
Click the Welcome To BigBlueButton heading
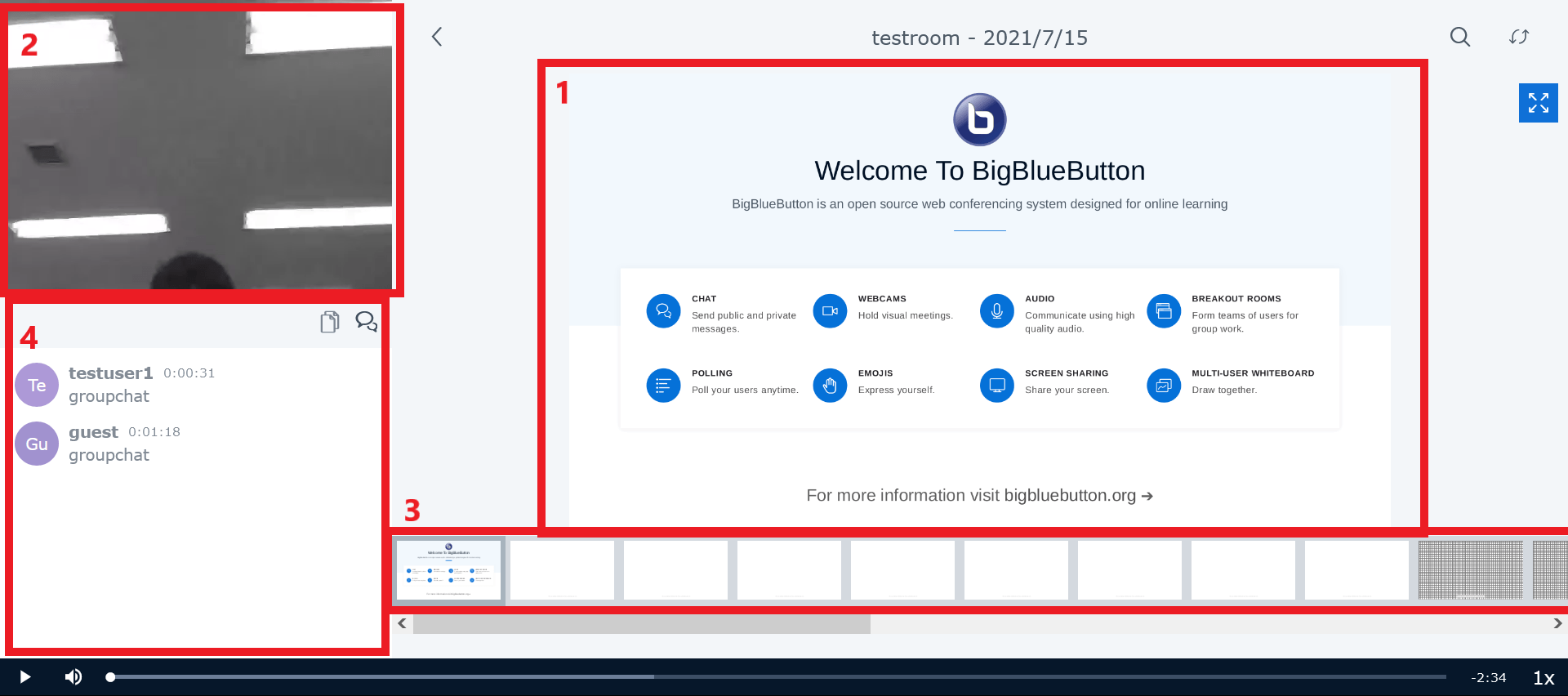980,171
